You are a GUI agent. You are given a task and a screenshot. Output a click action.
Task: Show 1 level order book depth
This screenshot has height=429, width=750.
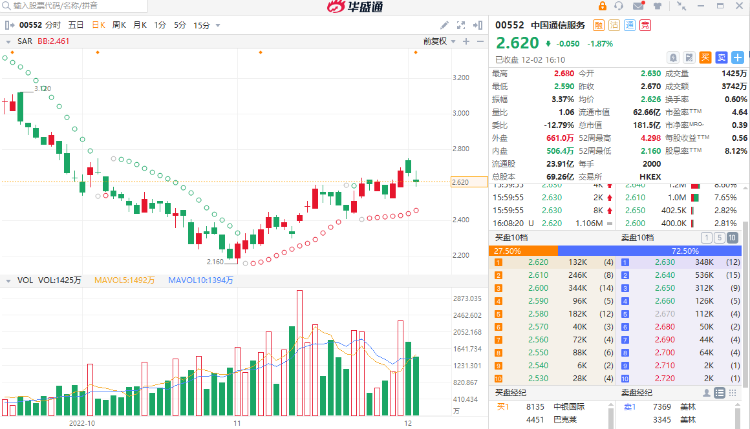(706, 238)
